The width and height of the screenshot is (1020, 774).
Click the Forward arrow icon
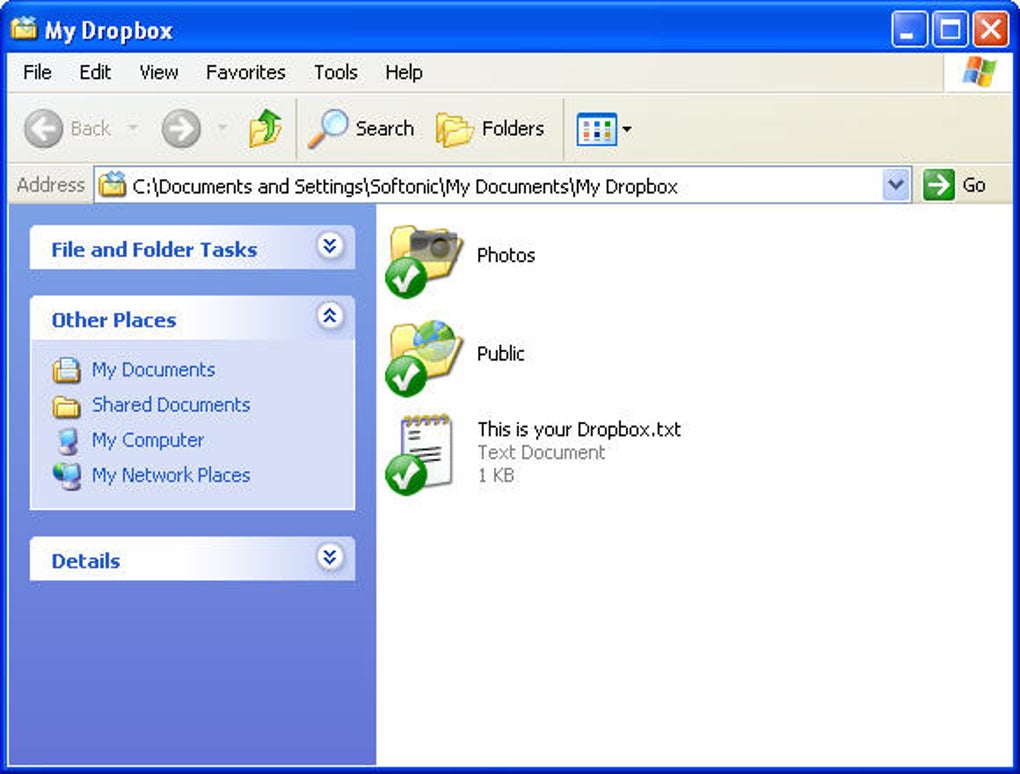point(181,128)
